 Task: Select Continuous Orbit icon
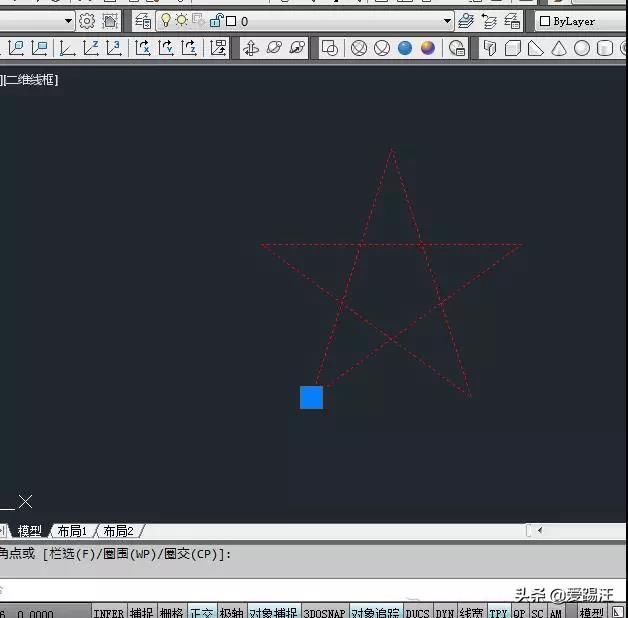tap(297, 48)
